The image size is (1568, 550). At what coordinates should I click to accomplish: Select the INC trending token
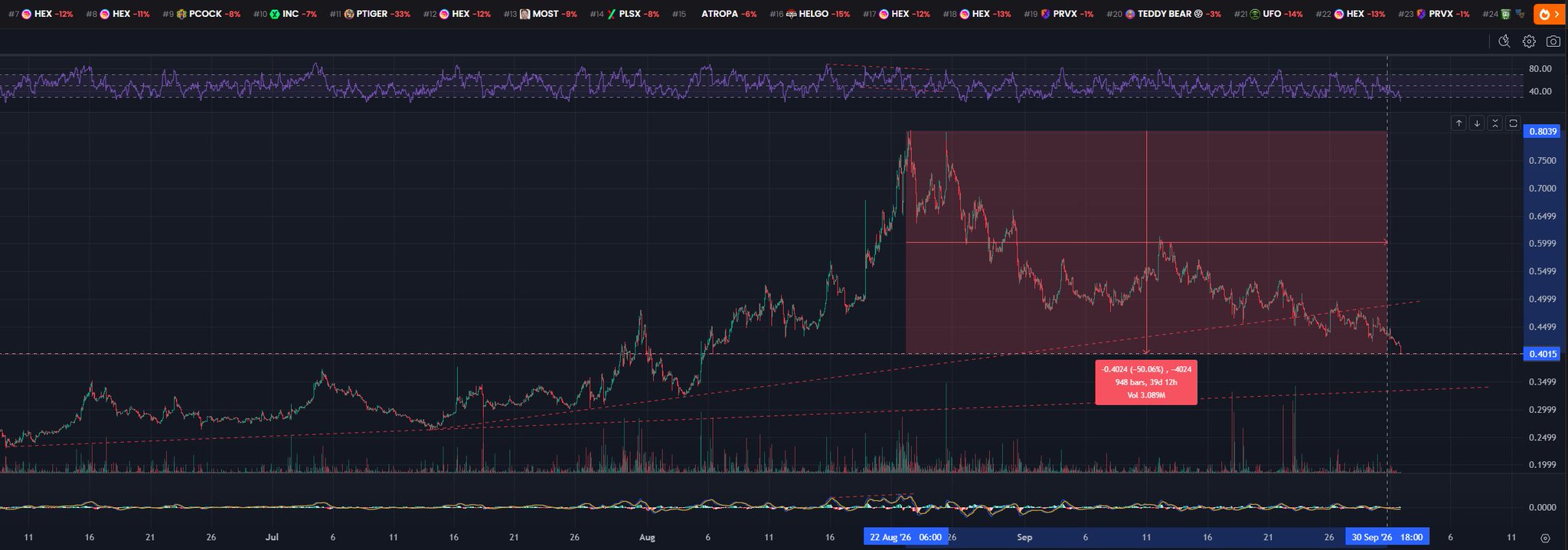click(285, 14)
